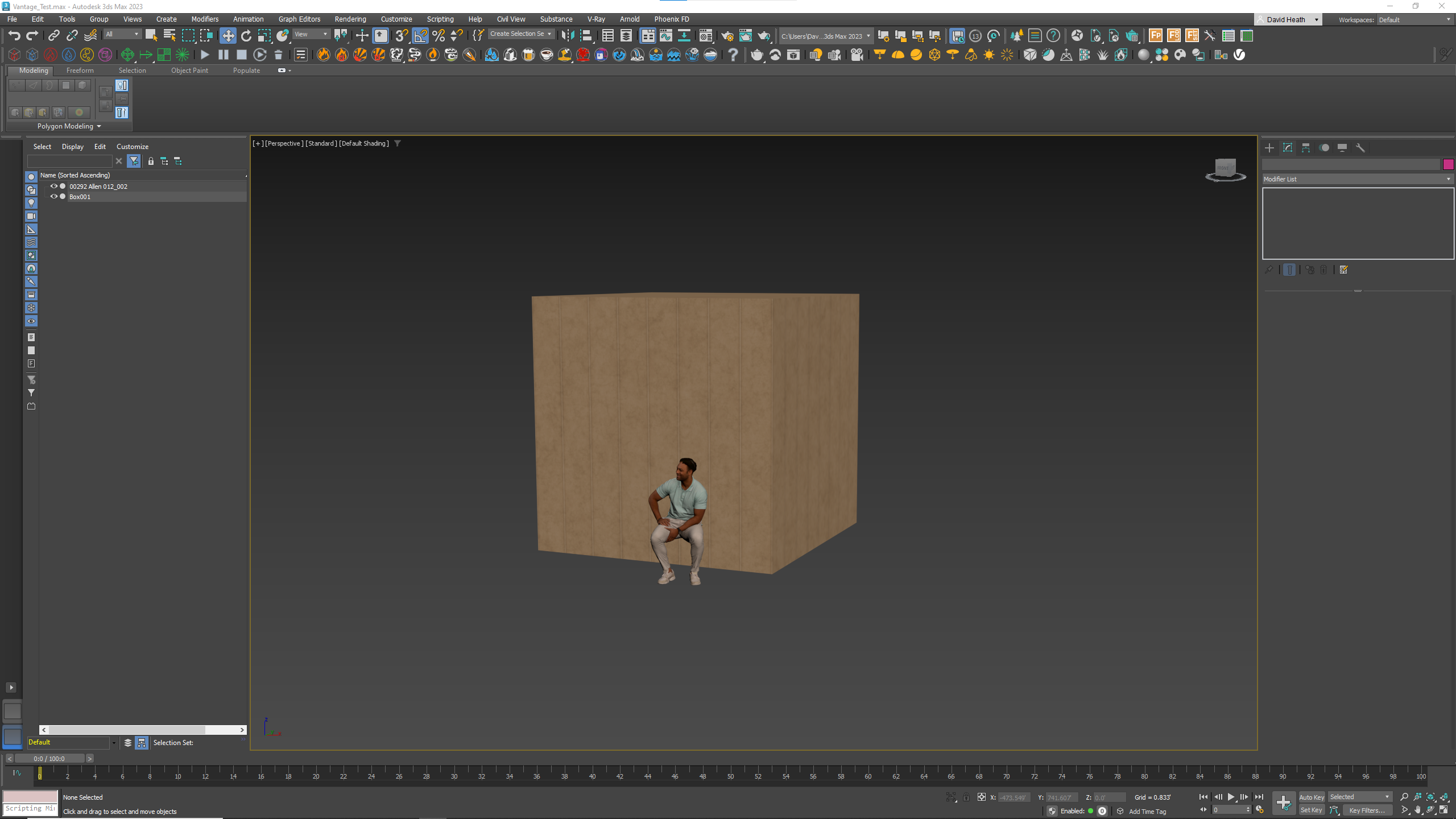Click Remove Modifier trash icon
The height and width of the screenshot is (819, 1456).
point(1323,270)
